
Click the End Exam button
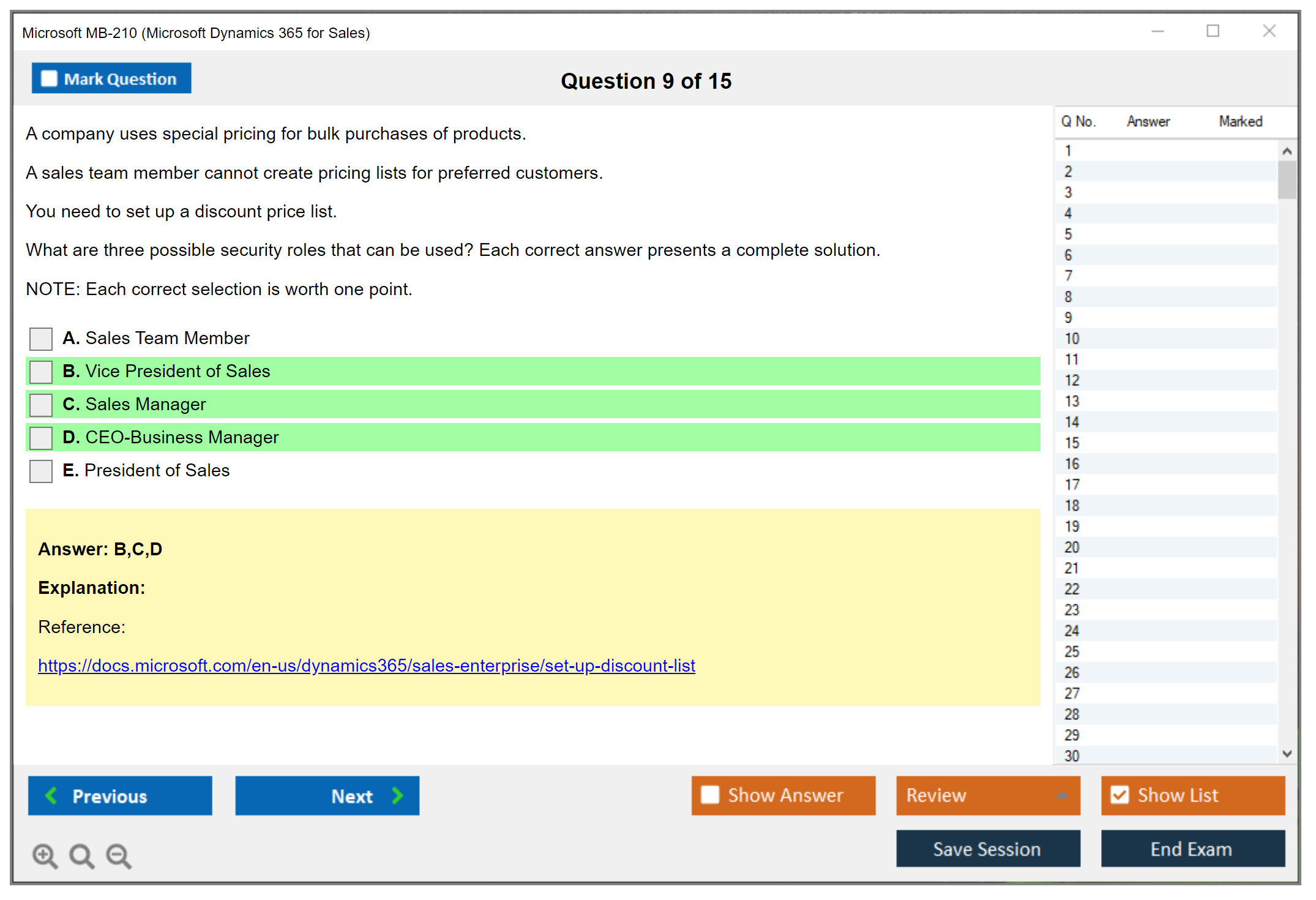(x=1192, y=849)
